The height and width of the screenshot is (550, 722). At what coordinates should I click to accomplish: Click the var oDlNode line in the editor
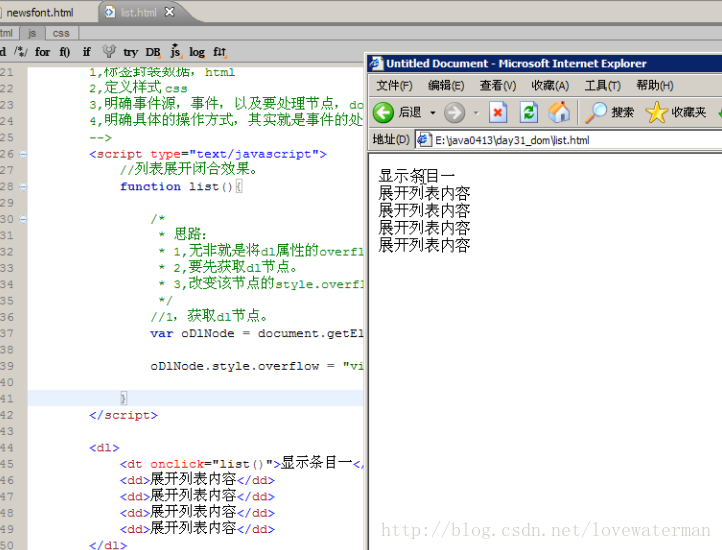click(x=256, y=334)
